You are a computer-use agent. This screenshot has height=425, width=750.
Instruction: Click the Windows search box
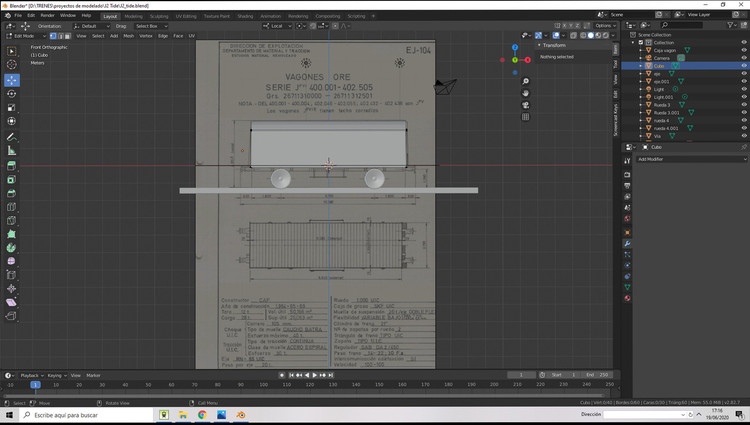[x=88, y=415]
